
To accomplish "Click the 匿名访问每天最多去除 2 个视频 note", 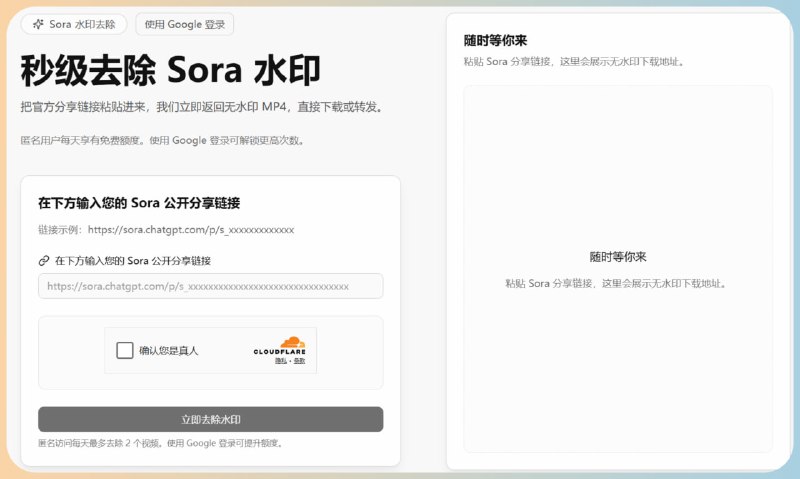I will click(161, 443).
